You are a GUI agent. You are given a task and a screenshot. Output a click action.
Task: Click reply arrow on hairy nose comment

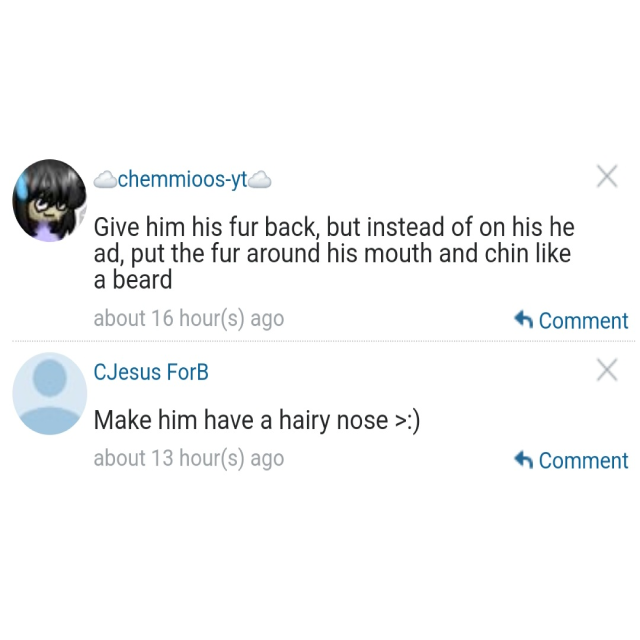pos(524,460)
